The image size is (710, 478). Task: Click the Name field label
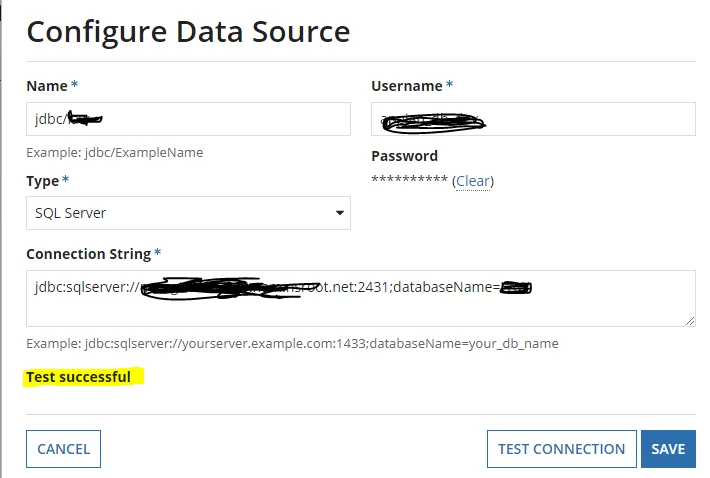47,86
